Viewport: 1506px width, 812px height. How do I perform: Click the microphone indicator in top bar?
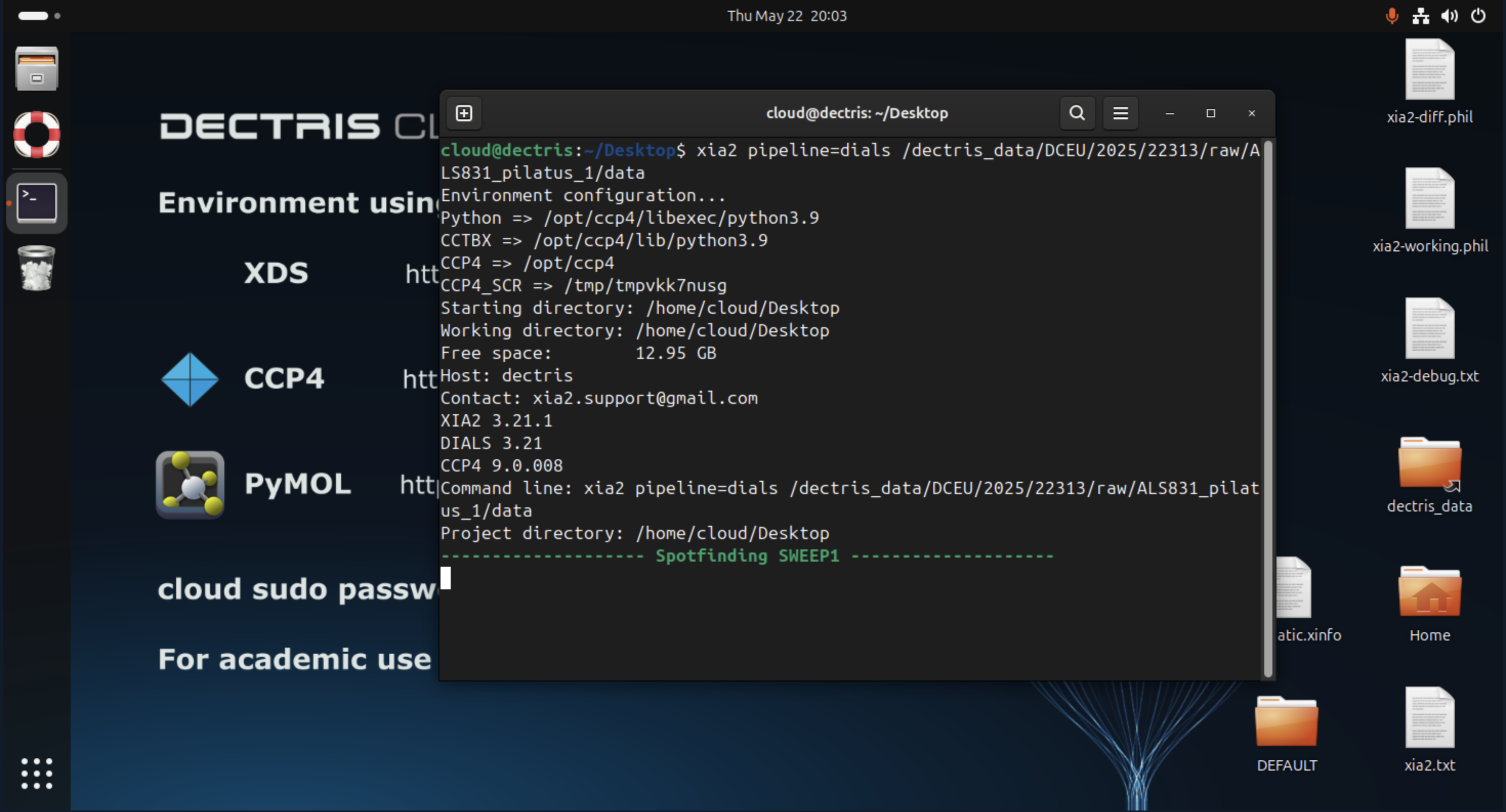pos(1392,16)
